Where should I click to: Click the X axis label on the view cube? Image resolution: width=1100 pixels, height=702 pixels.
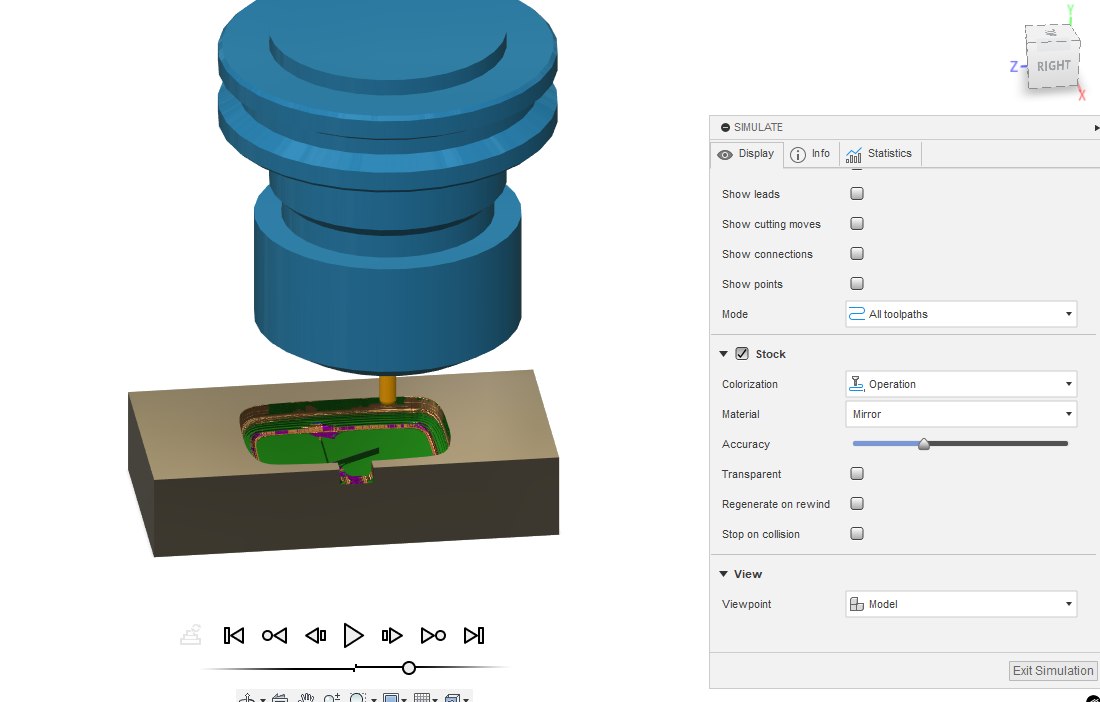[x=1082, y=94]
